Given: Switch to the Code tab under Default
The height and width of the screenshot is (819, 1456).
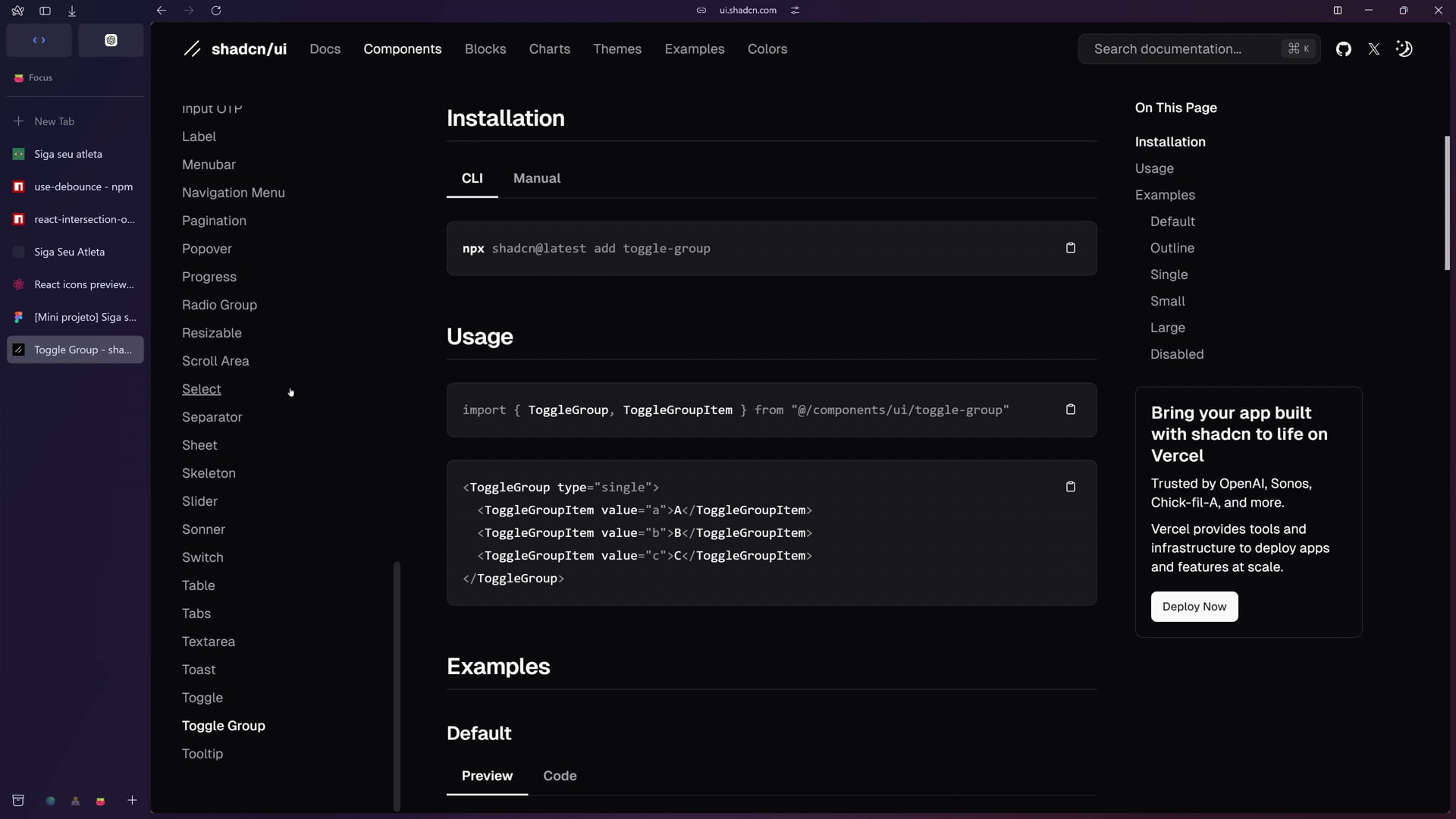Looking at the screenshot, I should click(560, 776).
